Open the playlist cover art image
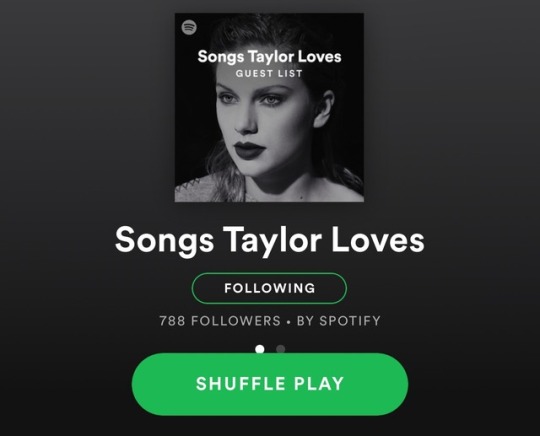 269,107
